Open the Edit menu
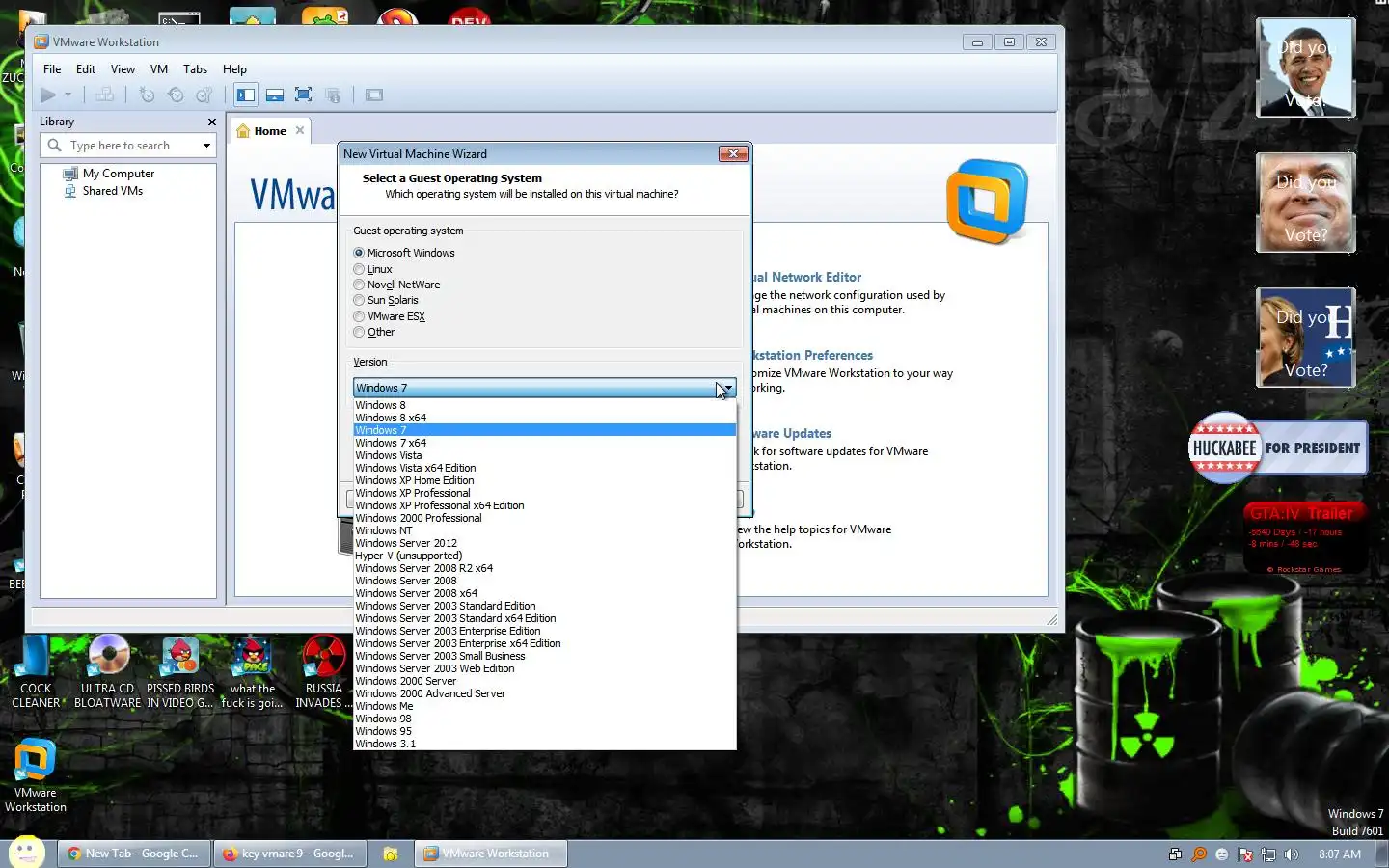 click(x=86, y=69)
